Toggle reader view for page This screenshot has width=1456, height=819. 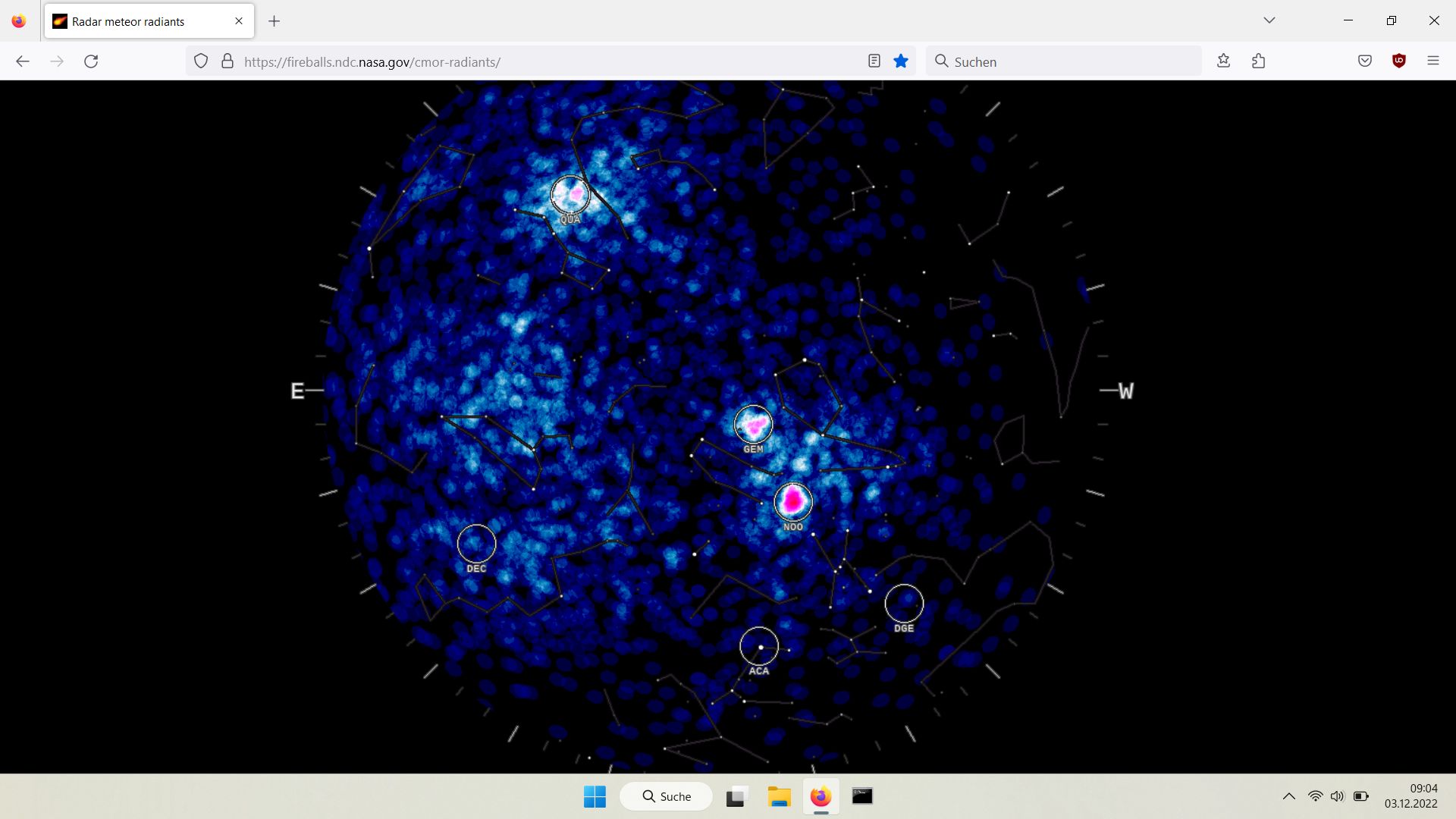click(x=874, y=61)
